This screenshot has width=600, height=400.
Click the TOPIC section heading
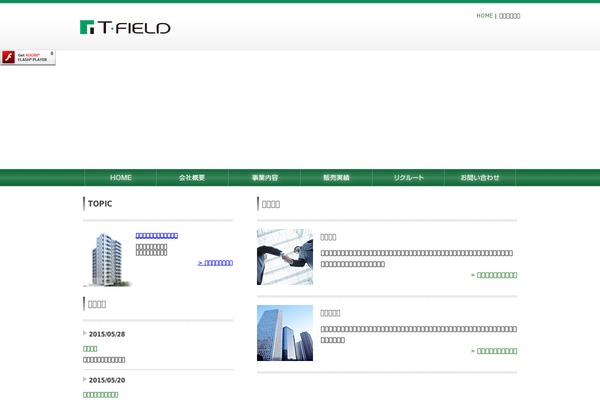click(100, 204)
